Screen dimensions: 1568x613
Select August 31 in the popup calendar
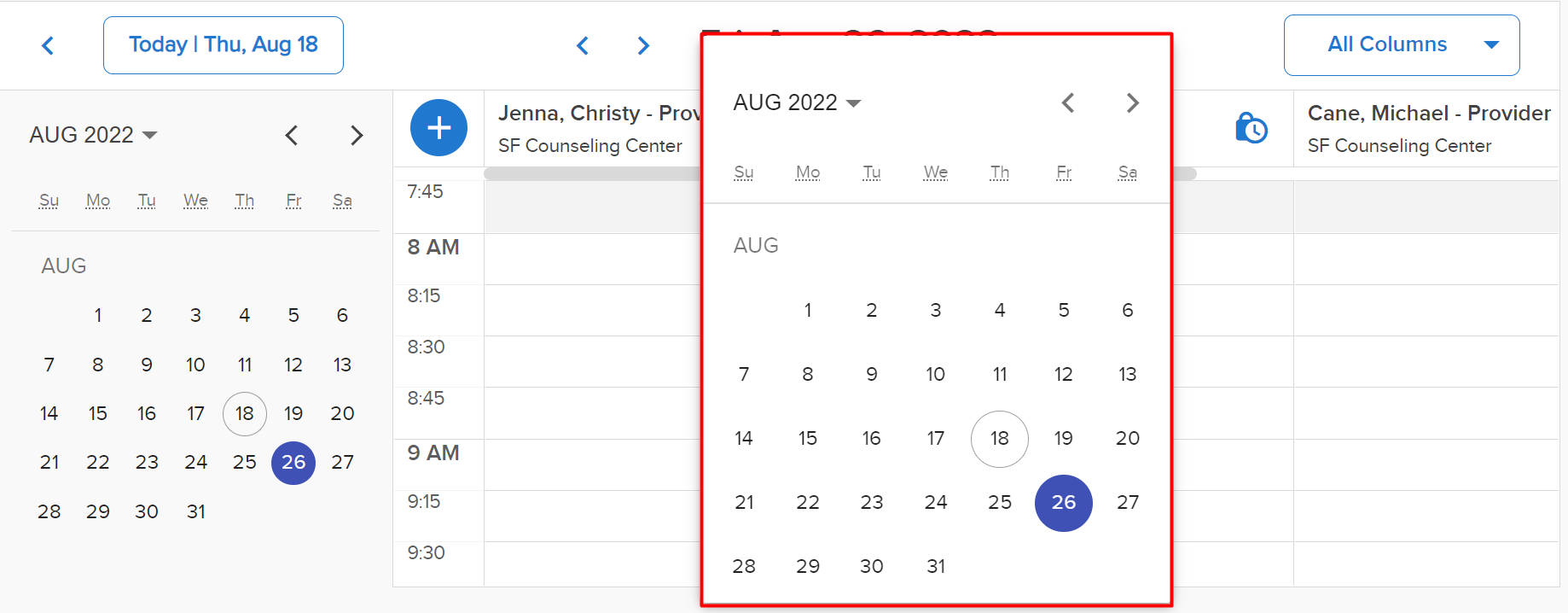(936, 566)
